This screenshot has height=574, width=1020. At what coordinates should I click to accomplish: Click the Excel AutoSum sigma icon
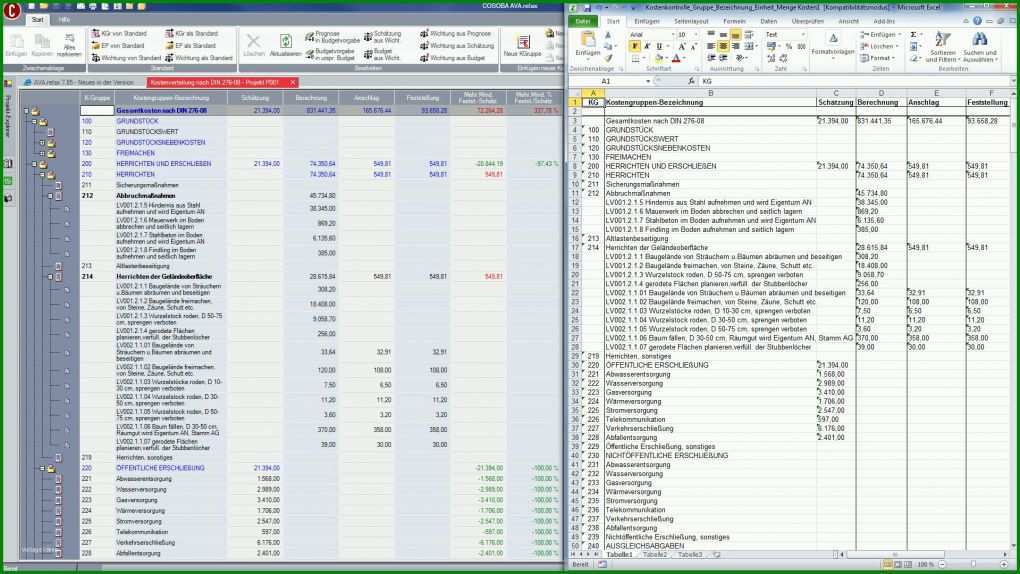(x=913, y=34)
